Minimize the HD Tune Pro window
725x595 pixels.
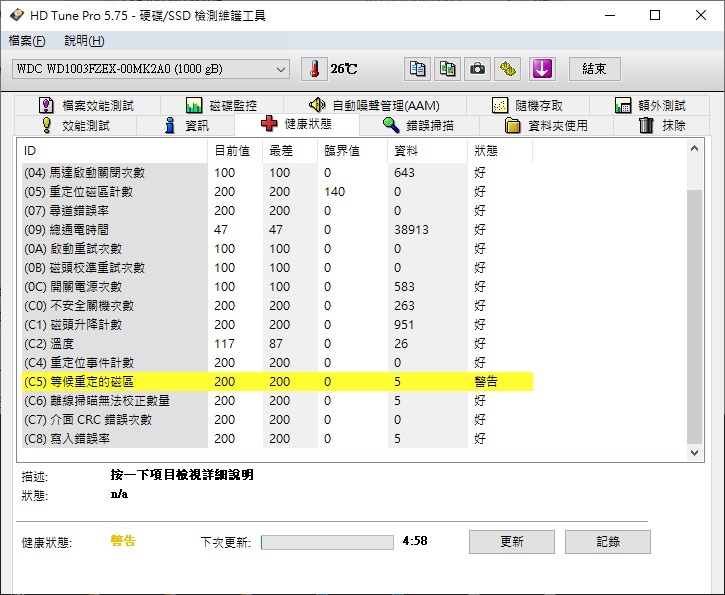coord(610,15)
